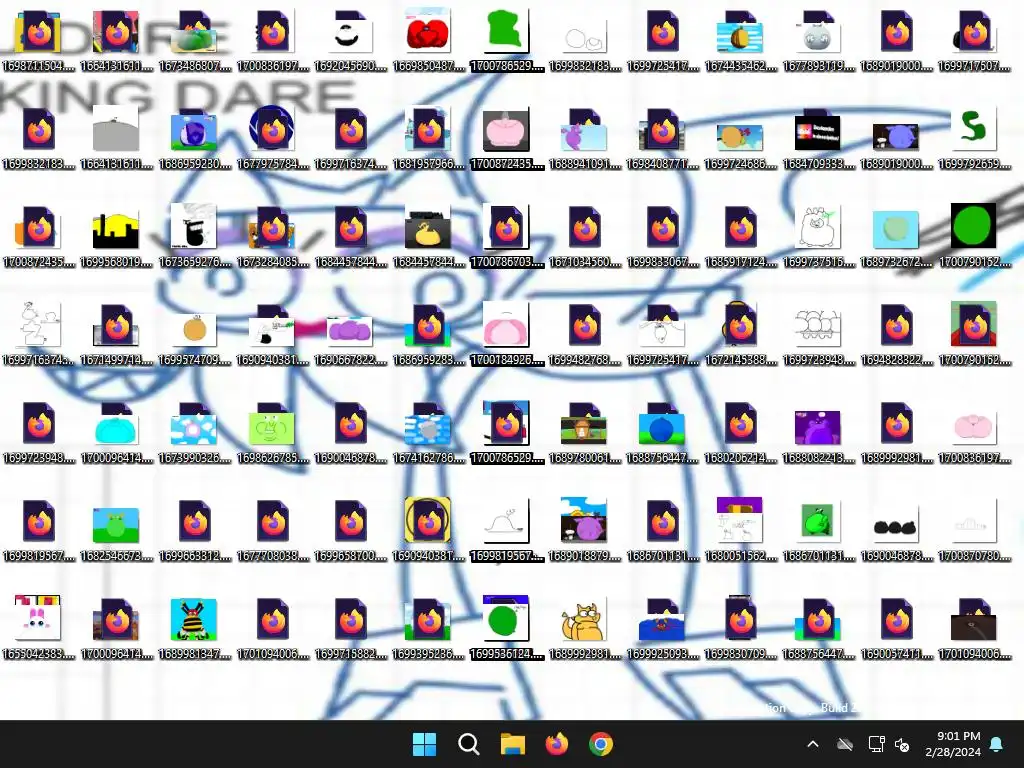Select desktop file 1674435462...
The height and width of the screenshot is (768, 1024).
740,40
